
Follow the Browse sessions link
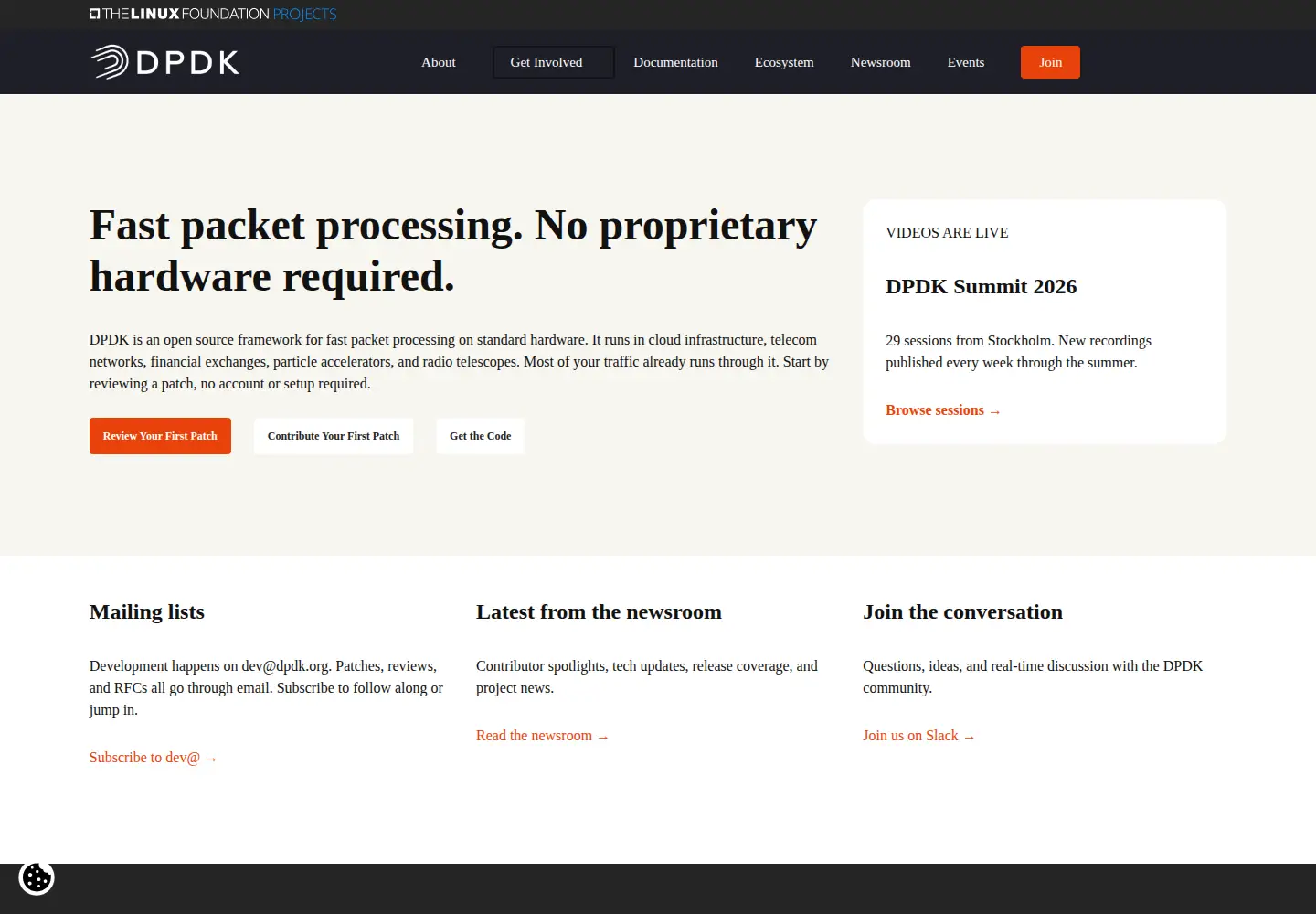pos(943,410)
